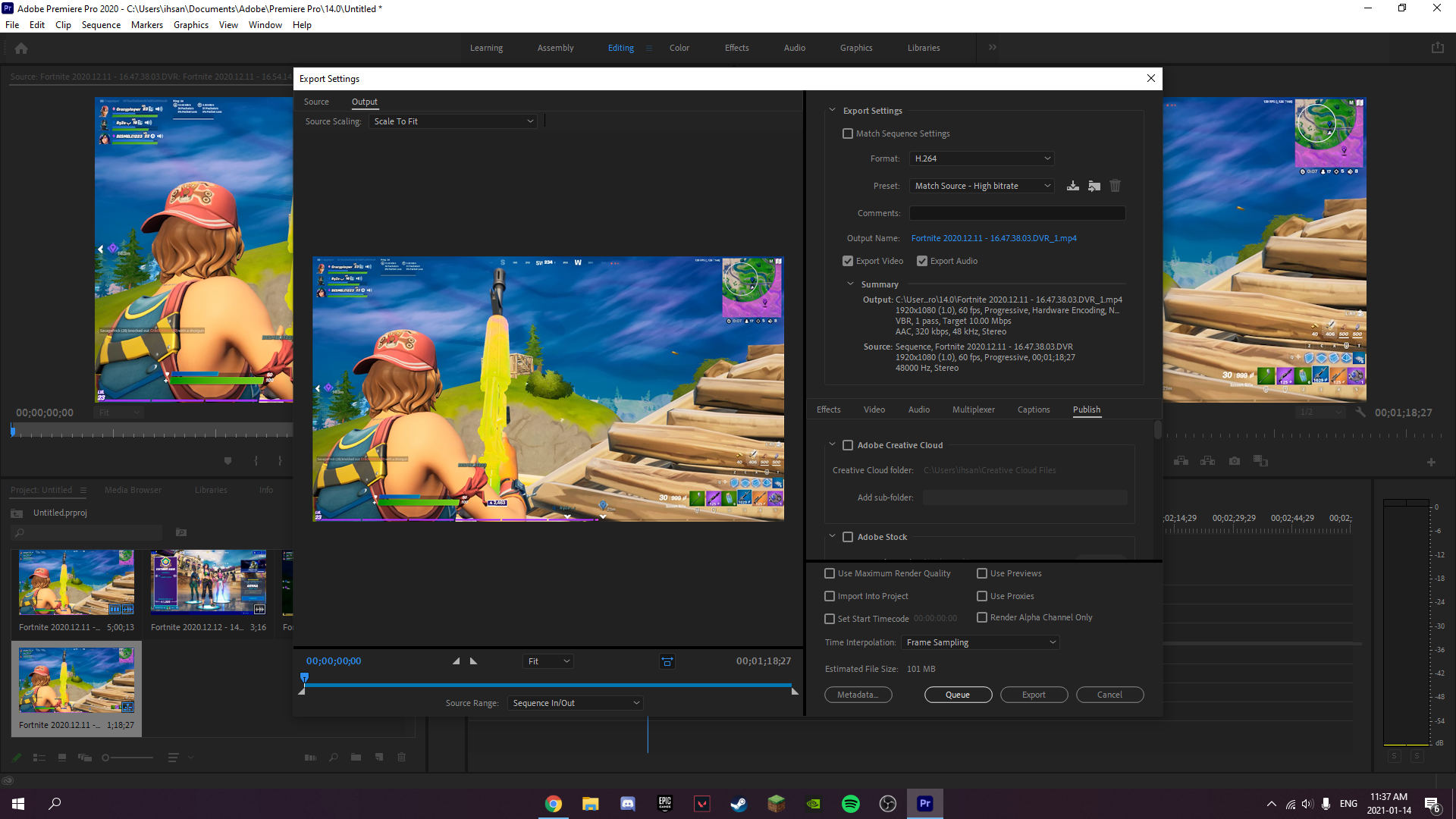
Task: Open Steam from the taskbar
Action: click(739, 804)
